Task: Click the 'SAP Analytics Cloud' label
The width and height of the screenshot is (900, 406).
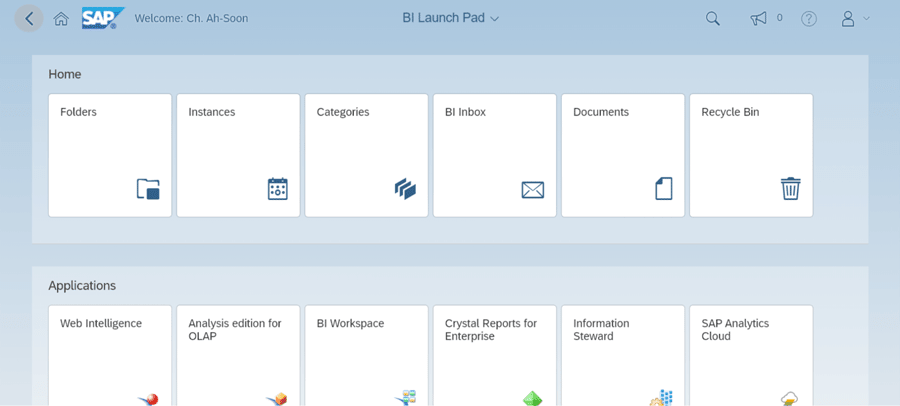Action: [735, 330]
